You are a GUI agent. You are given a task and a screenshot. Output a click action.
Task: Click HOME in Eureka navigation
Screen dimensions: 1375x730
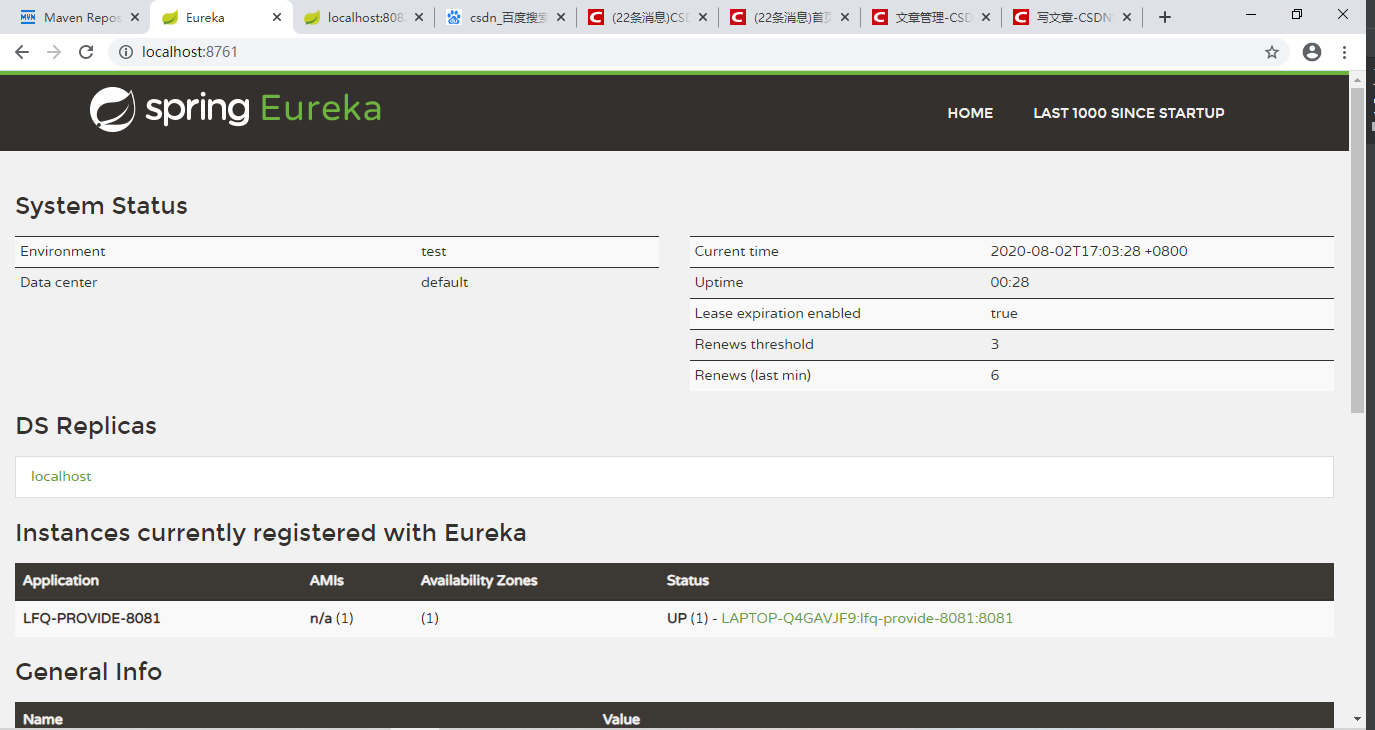pyautogui.click(x=970, y=113)
